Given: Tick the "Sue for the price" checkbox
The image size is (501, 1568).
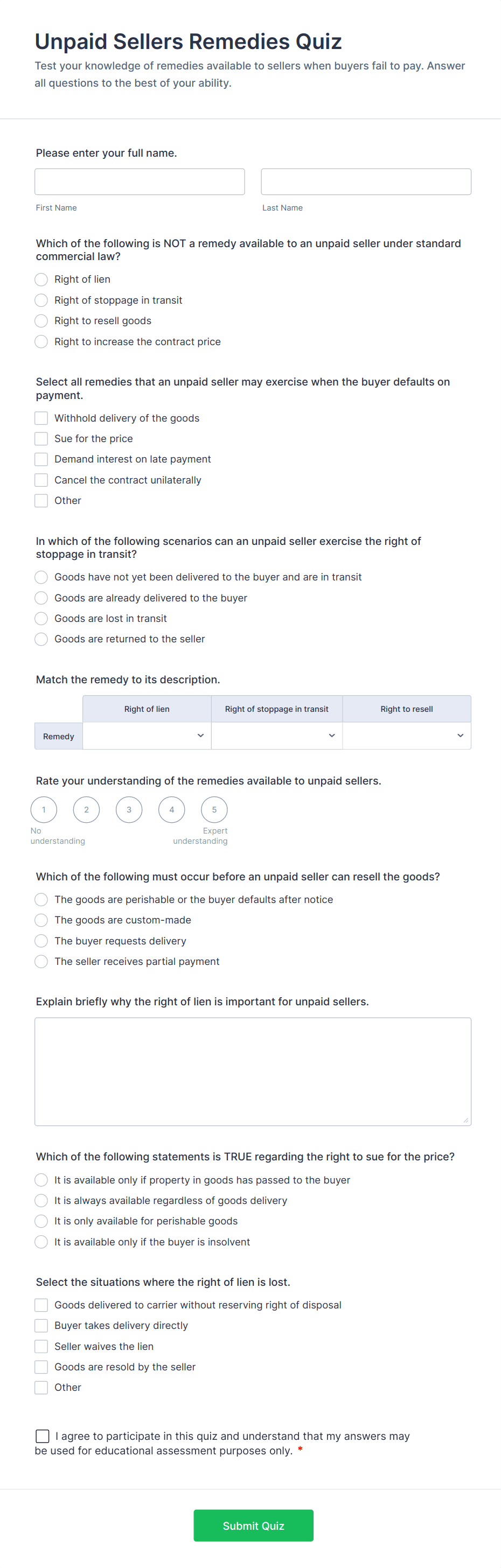Looking at the screenshot, I should pyautogui.click(x=41, y=439).
